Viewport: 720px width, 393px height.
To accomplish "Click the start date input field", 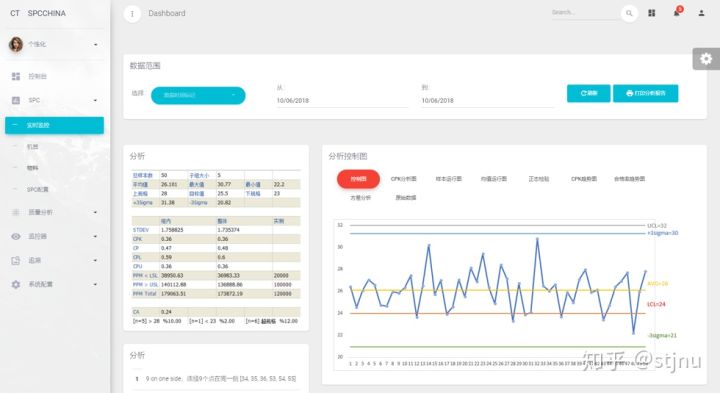I will pos(342,101).
